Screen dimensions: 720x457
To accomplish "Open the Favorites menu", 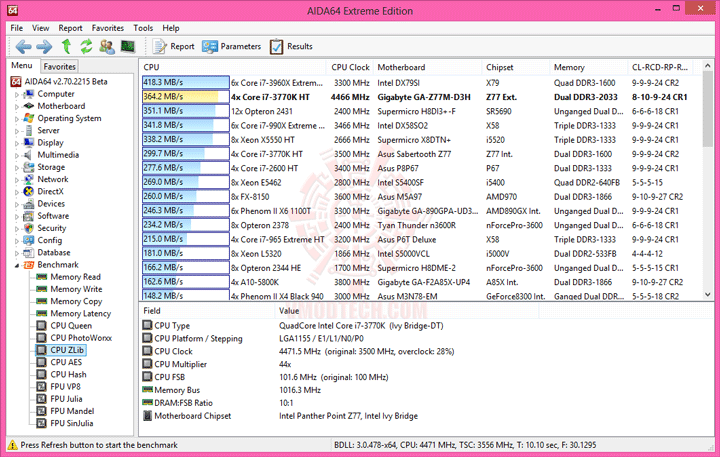I will pyautogui.click(x=108, y=28).
